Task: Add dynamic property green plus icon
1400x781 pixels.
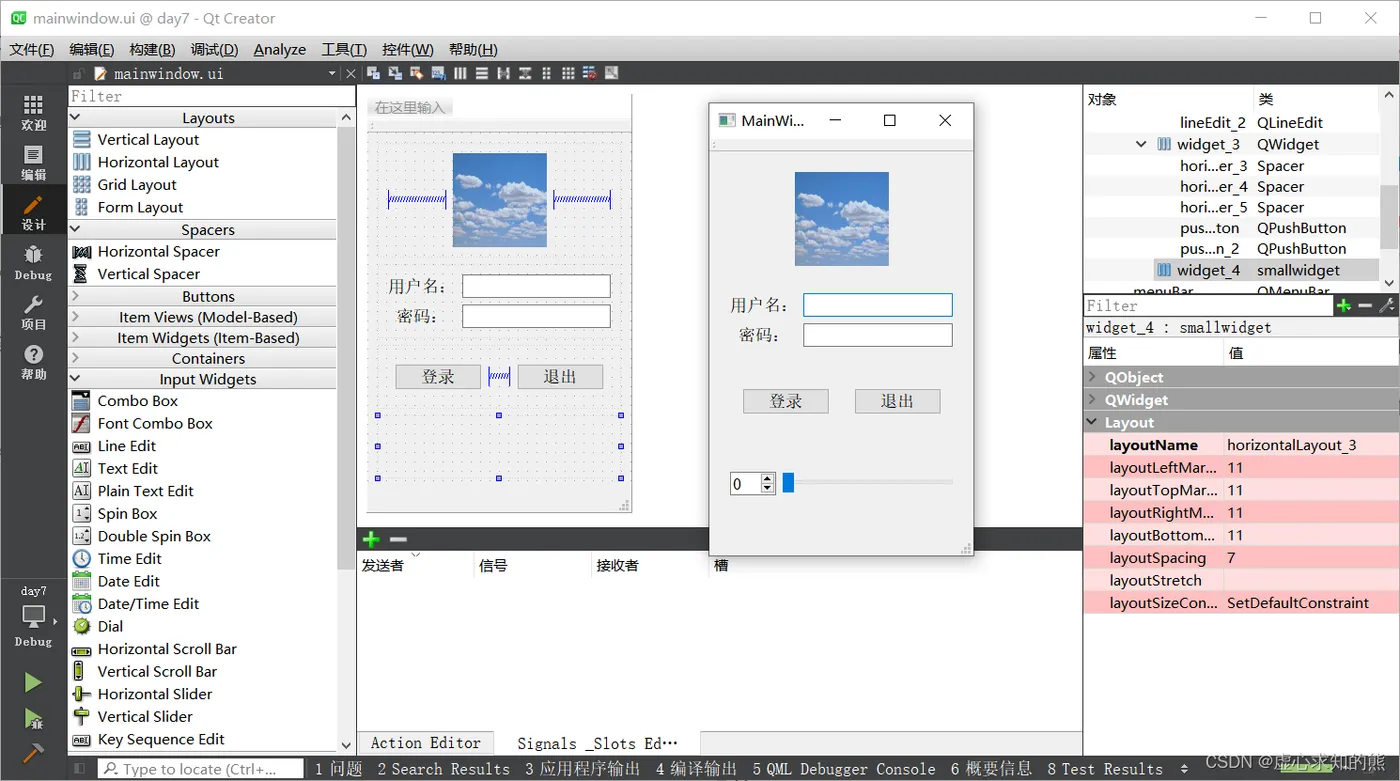Action: (1344, 306)
